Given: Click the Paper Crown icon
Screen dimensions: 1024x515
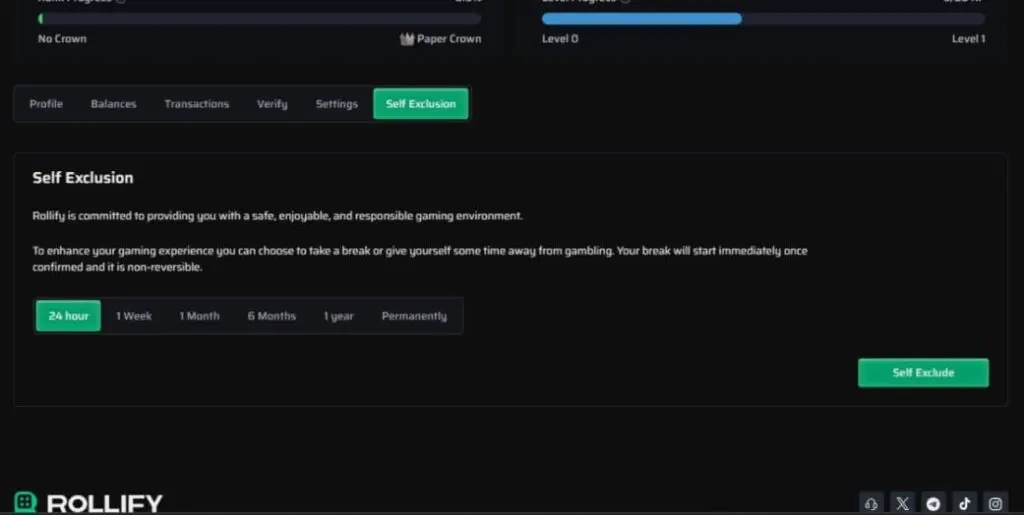Looking at the screenshot, I should pyautogui.click(x=407, y=39).
